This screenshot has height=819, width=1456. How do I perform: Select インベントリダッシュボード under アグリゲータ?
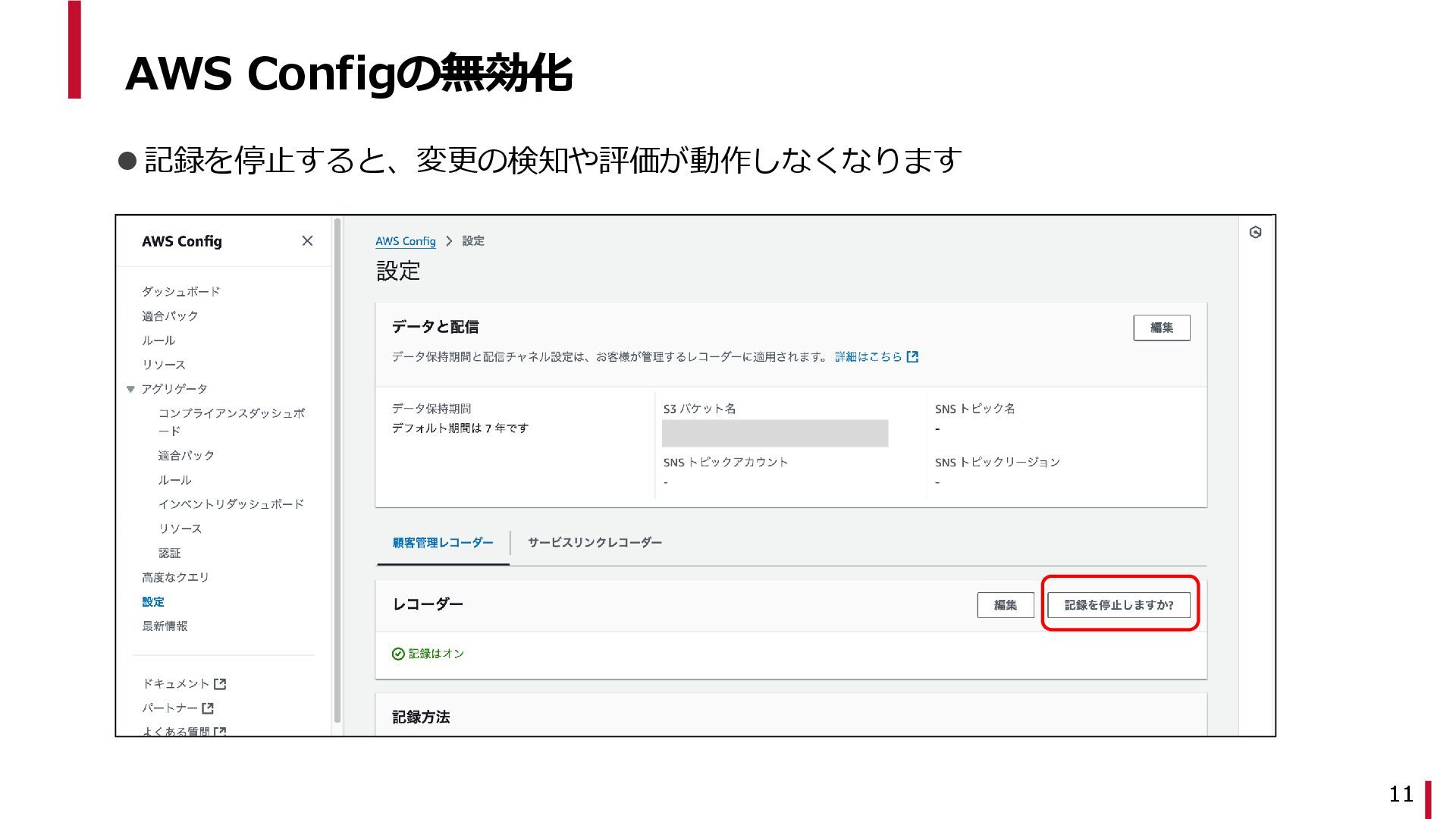click(231, 504)
